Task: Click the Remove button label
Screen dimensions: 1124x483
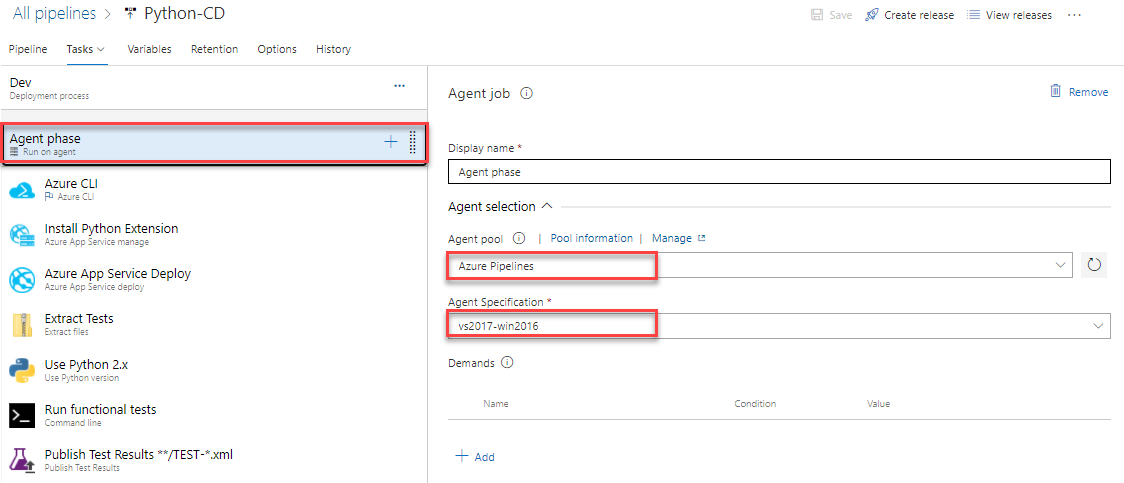Action: 1088,92
